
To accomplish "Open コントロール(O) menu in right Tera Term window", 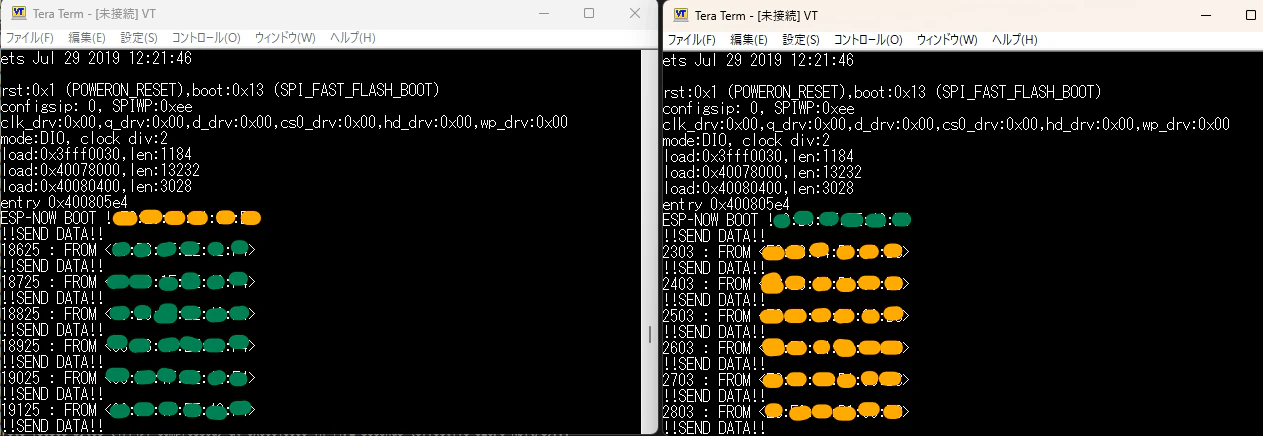I will pyautogui.click(x=868, y=39).
